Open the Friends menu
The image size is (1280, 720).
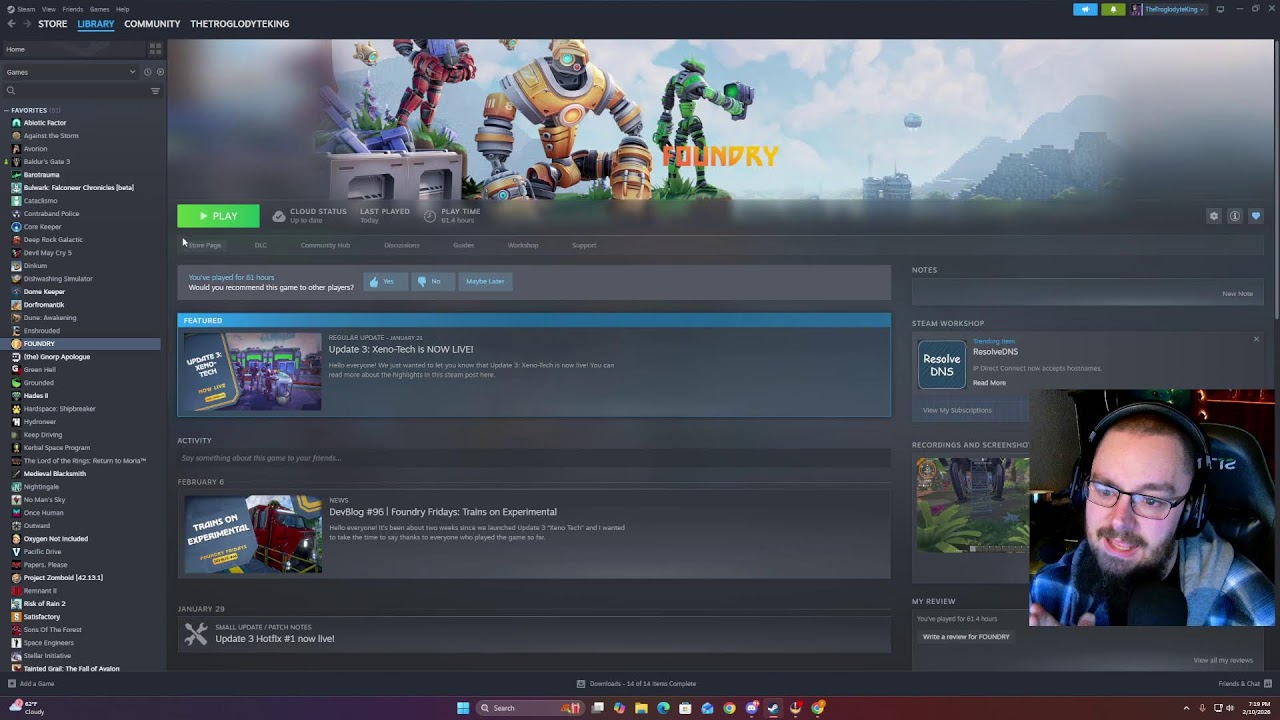(x=73, y=9)
